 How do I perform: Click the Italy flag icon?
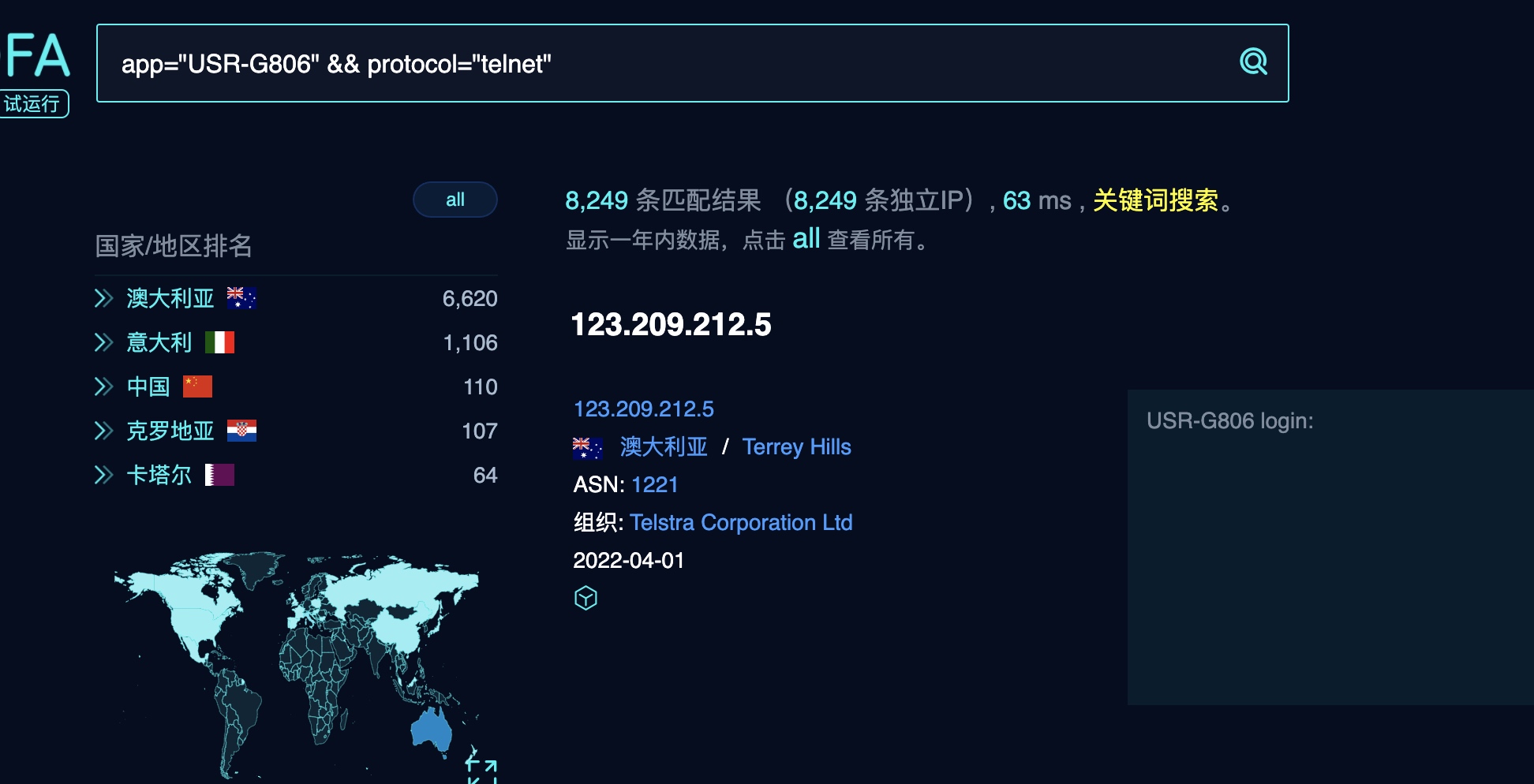219,342
